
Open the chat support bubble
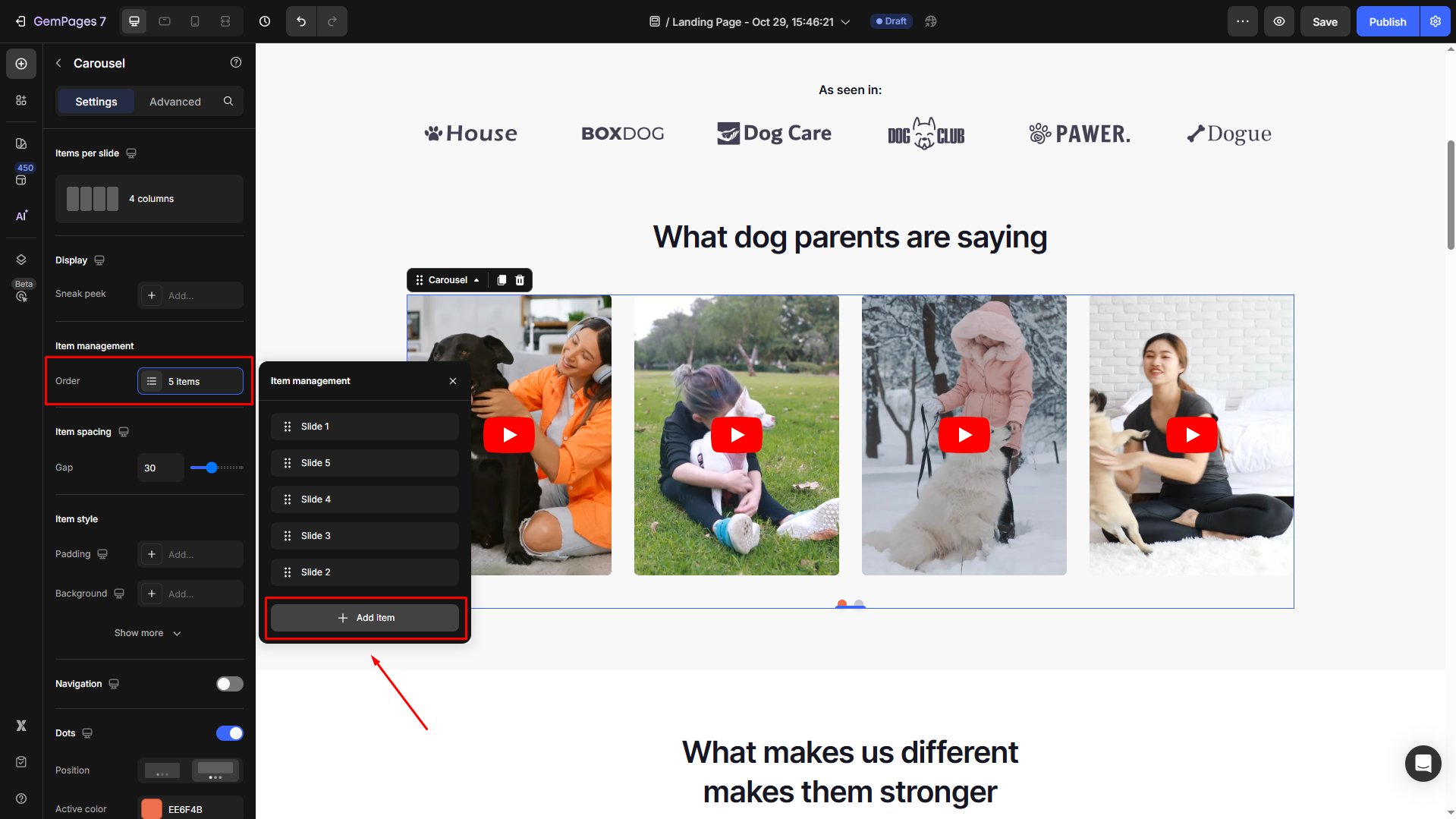[1423, 763]
